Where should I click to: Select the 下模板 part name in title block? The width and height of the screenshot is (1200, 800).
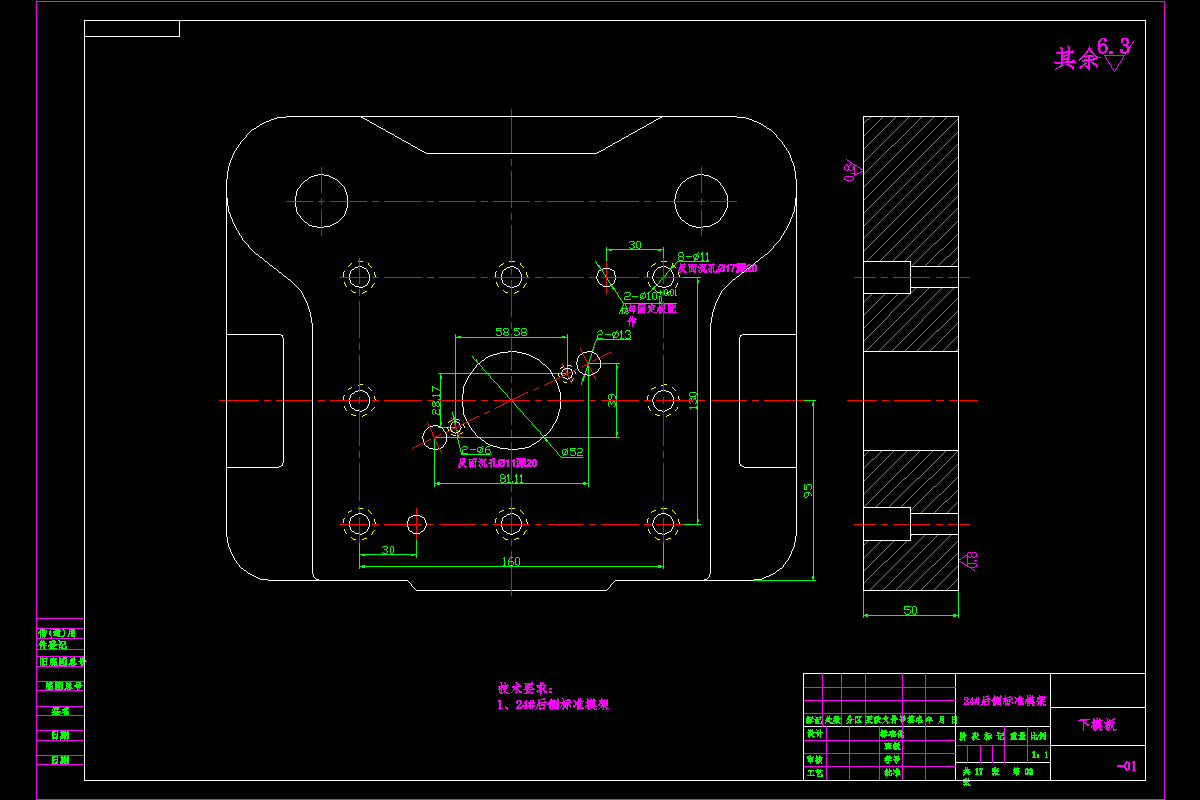coord(1097,725)
